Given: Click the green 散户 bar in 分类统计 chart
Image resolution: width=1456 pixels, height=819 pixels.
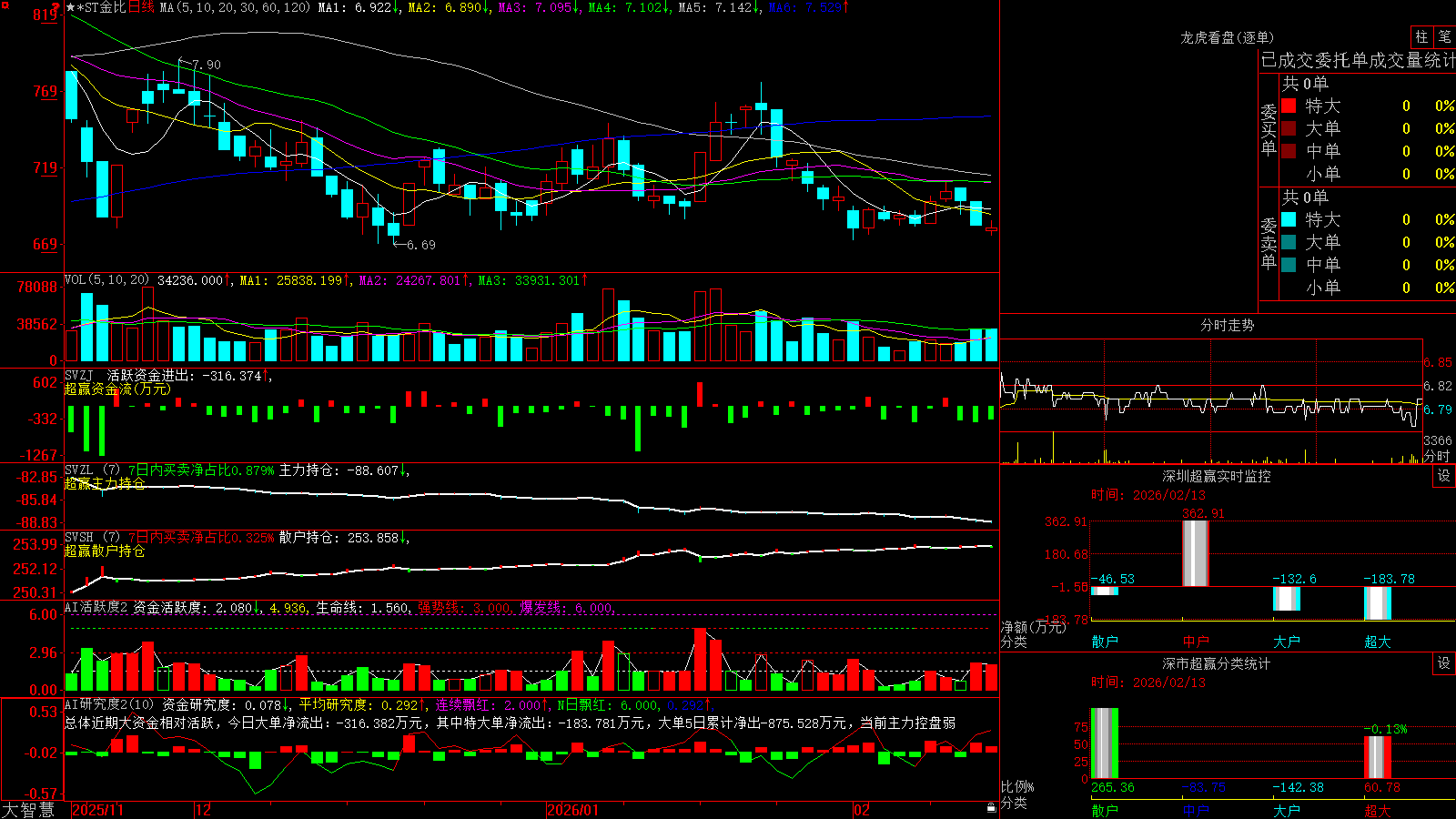Looking at the screenshot, I should 1104,743.
